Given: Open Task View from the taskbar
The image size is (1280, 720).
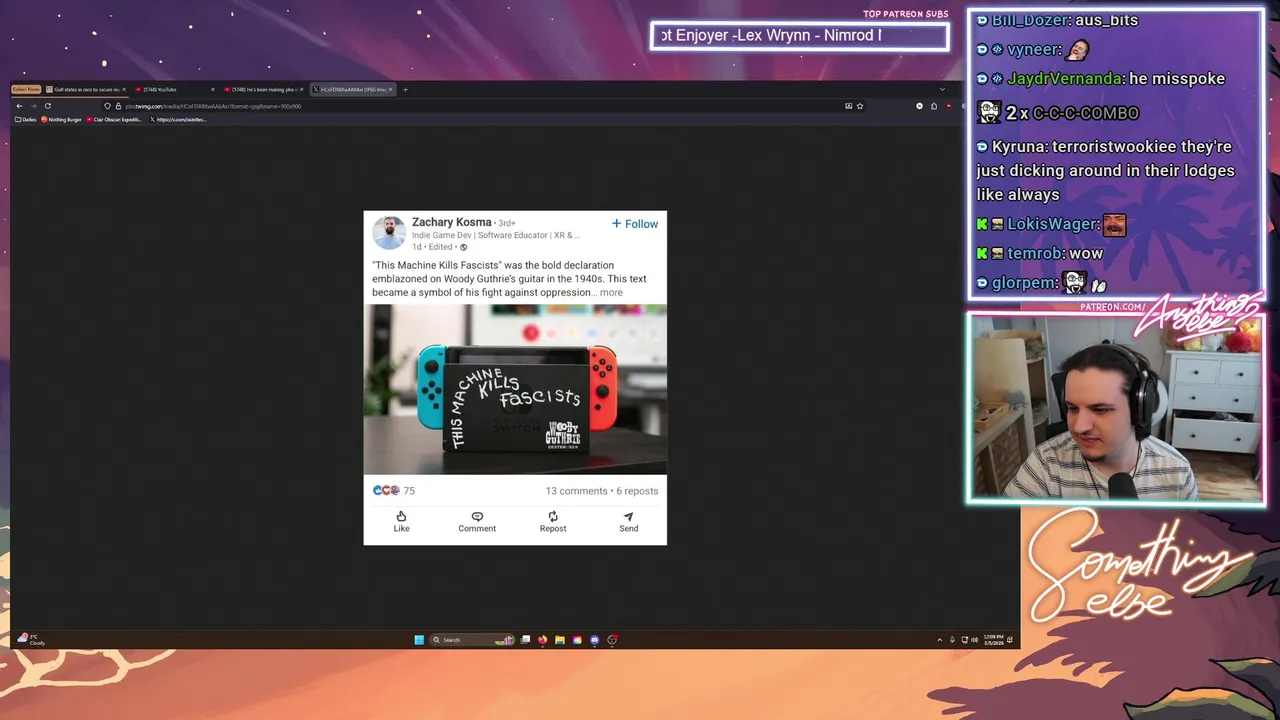Looking at the screenshot, I should [x=525, y=640].
